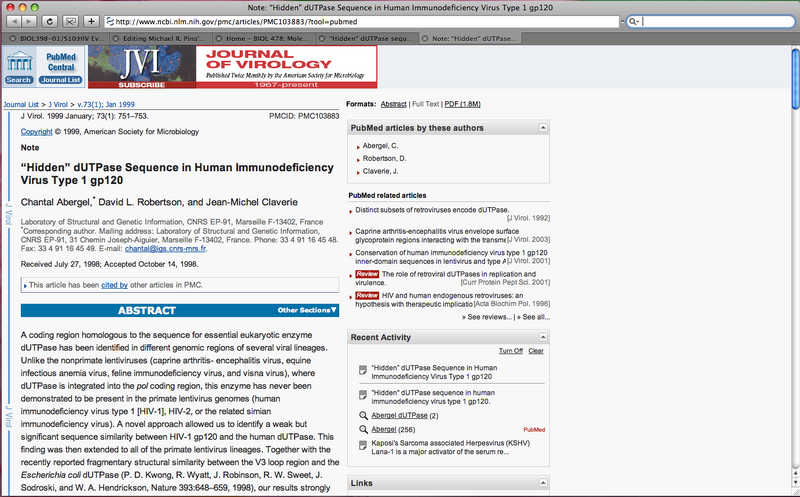
Task: Open the v.73(1); Jan 1999 issue link
Action: click(x=106, y=105)
